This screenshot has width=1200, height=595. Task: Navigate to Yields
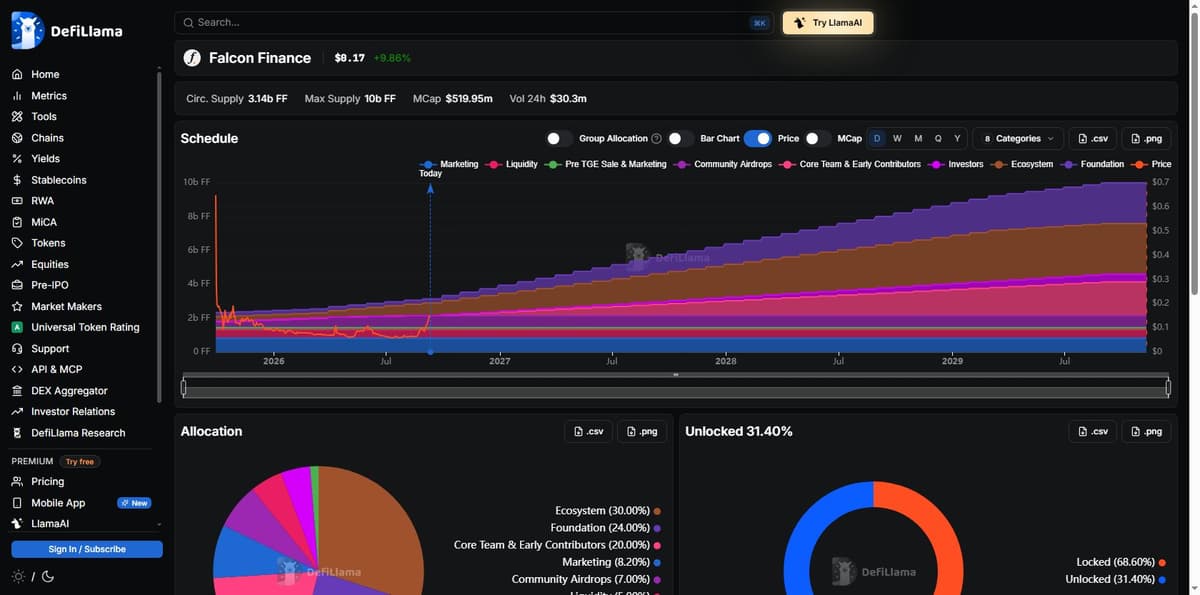point(45,159)
